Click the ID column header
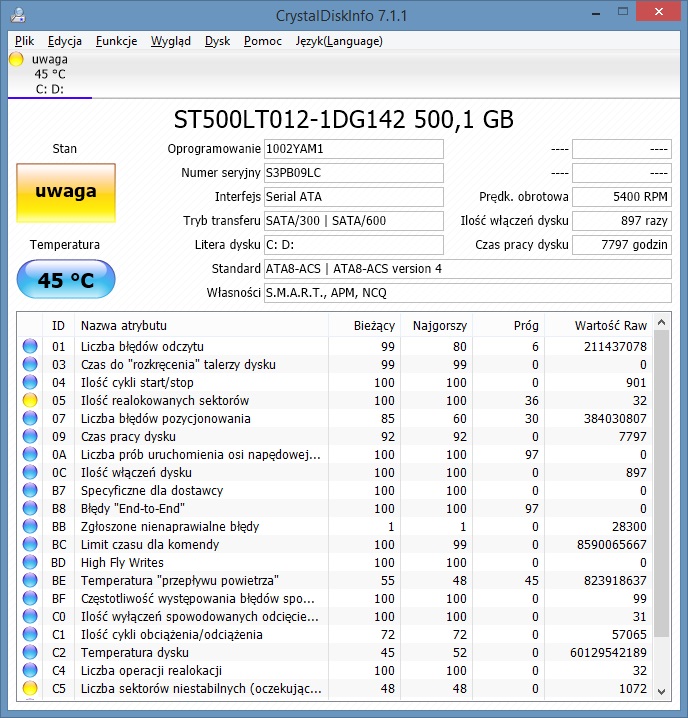 tap(58, 326)
